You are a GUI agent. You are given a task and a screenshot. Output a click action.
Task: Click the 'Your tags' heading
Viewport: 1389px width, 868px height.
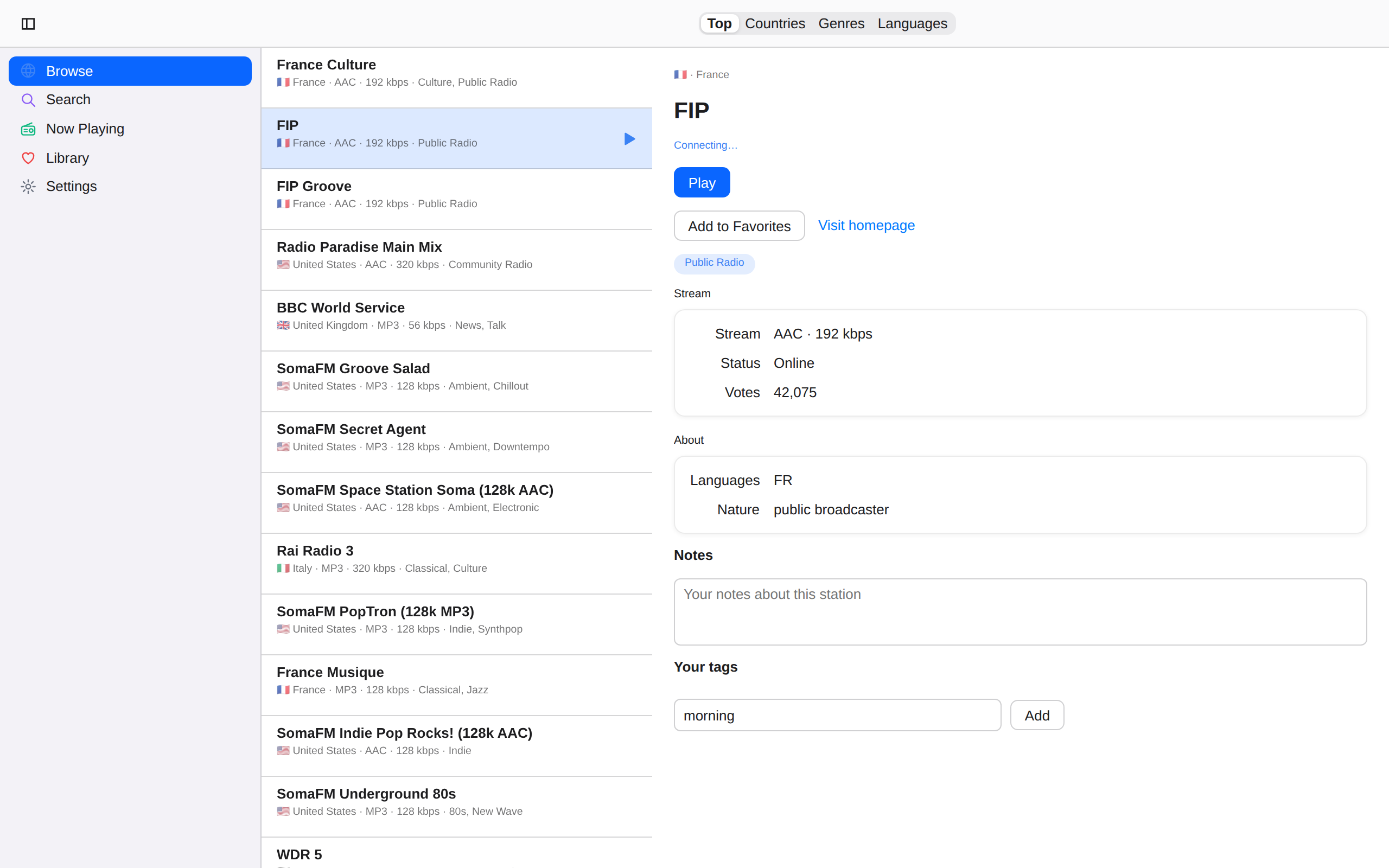705,667
